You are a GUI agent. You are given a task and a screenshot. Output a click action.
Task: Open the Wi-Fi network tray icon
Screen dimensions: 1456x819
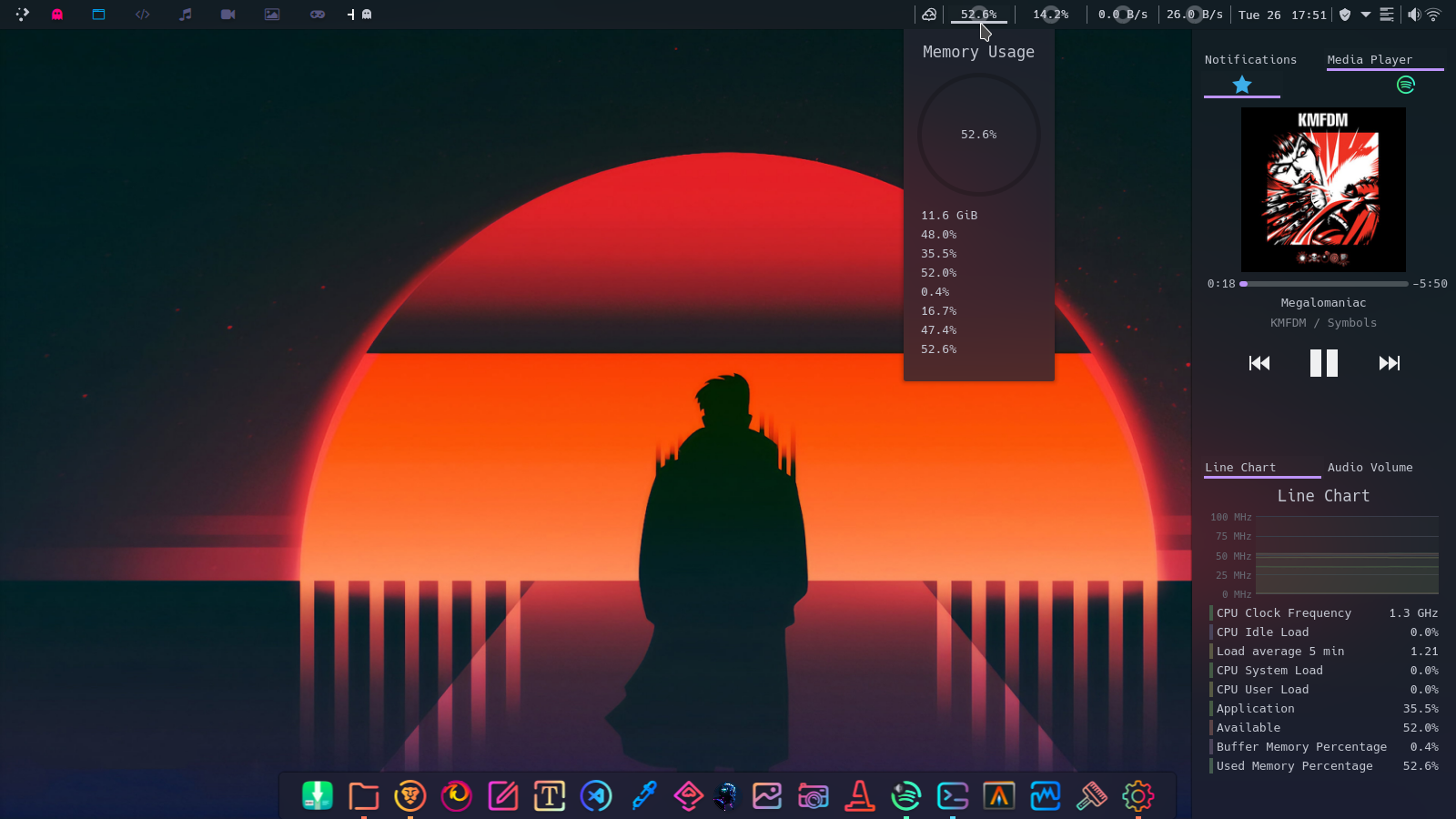click(1433, 15)
